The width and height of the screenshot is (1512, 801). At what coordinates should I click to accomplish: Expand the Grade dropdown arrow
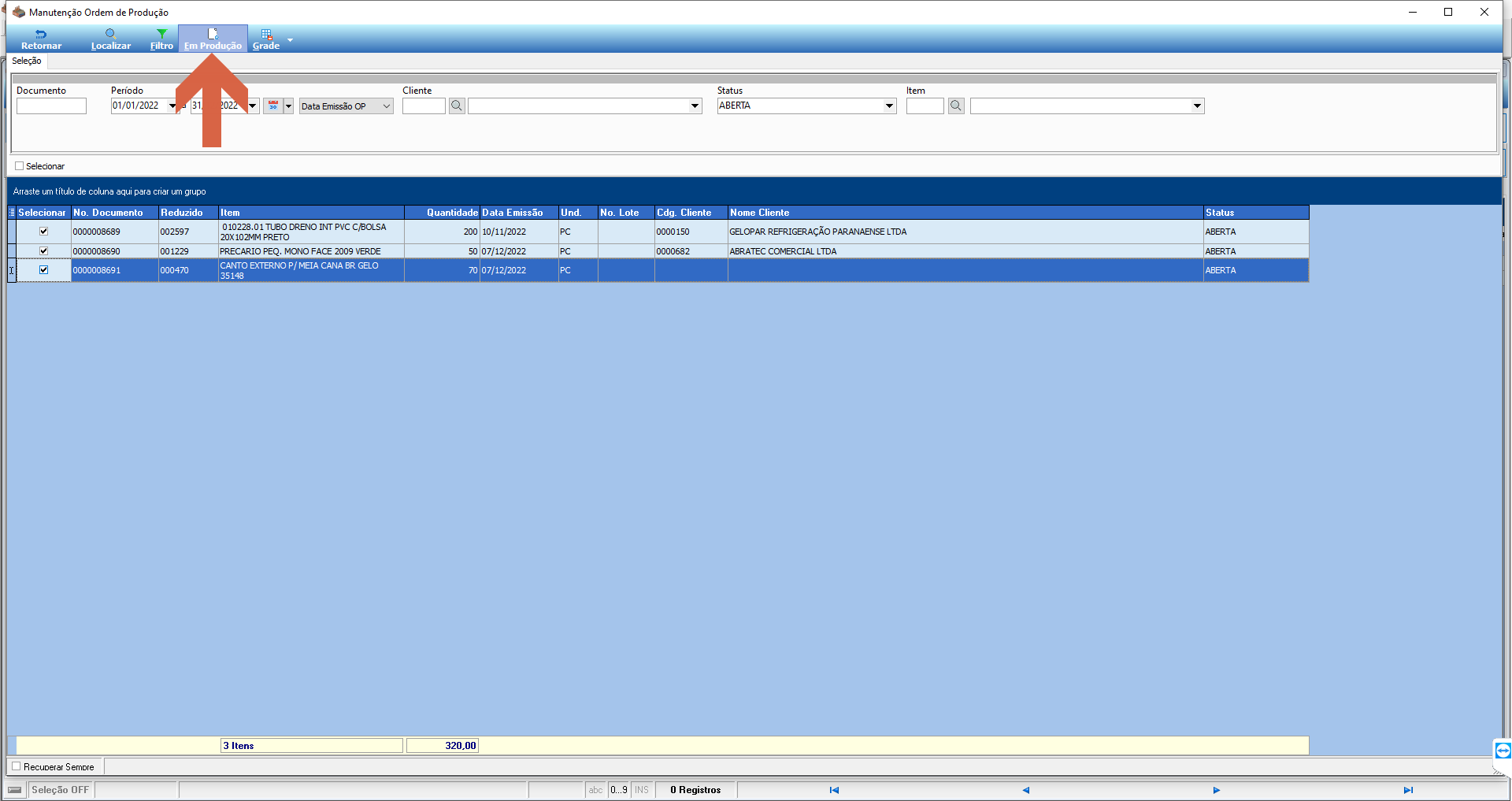pyautogui.click(x=290, y=39)
